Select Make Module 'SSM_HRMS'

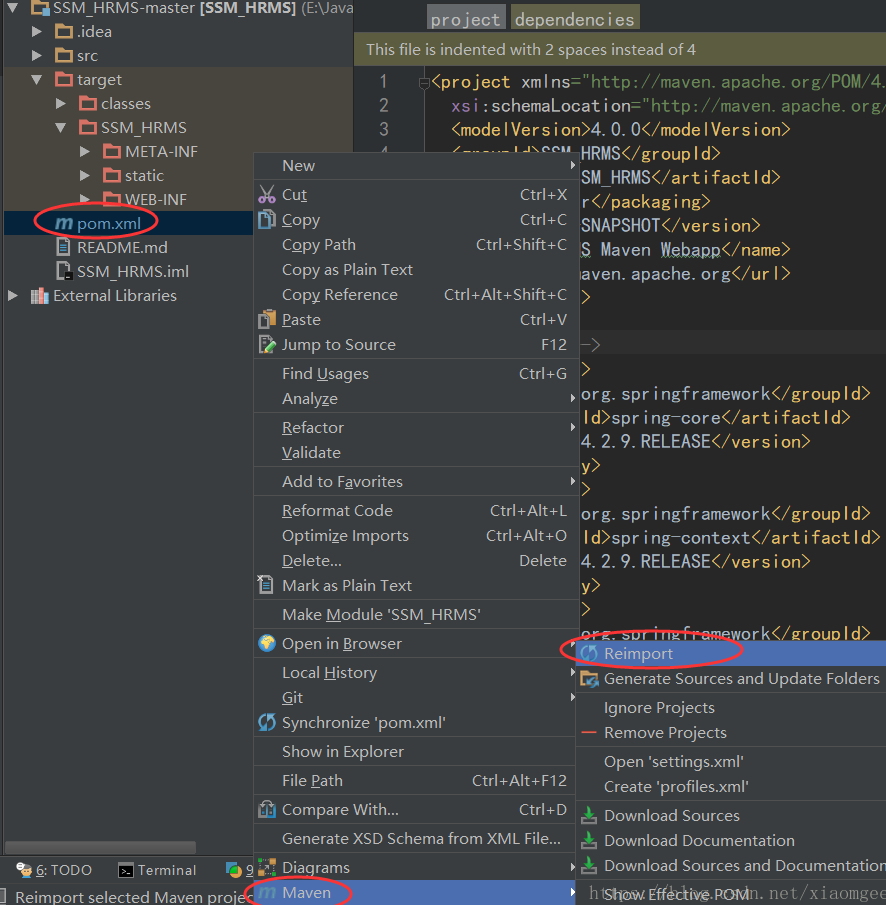416,614
